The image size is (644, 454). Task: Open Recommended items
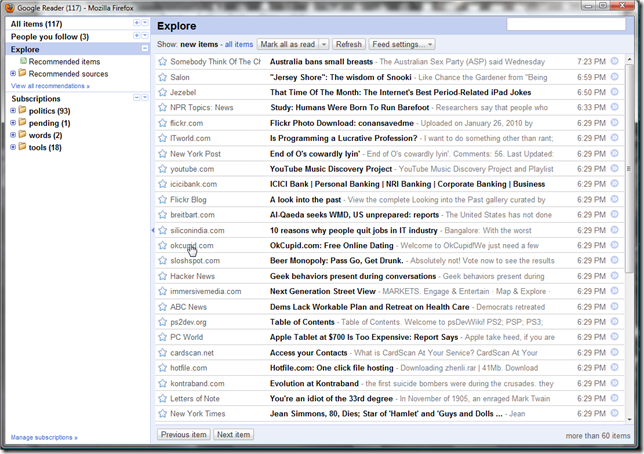64,62
